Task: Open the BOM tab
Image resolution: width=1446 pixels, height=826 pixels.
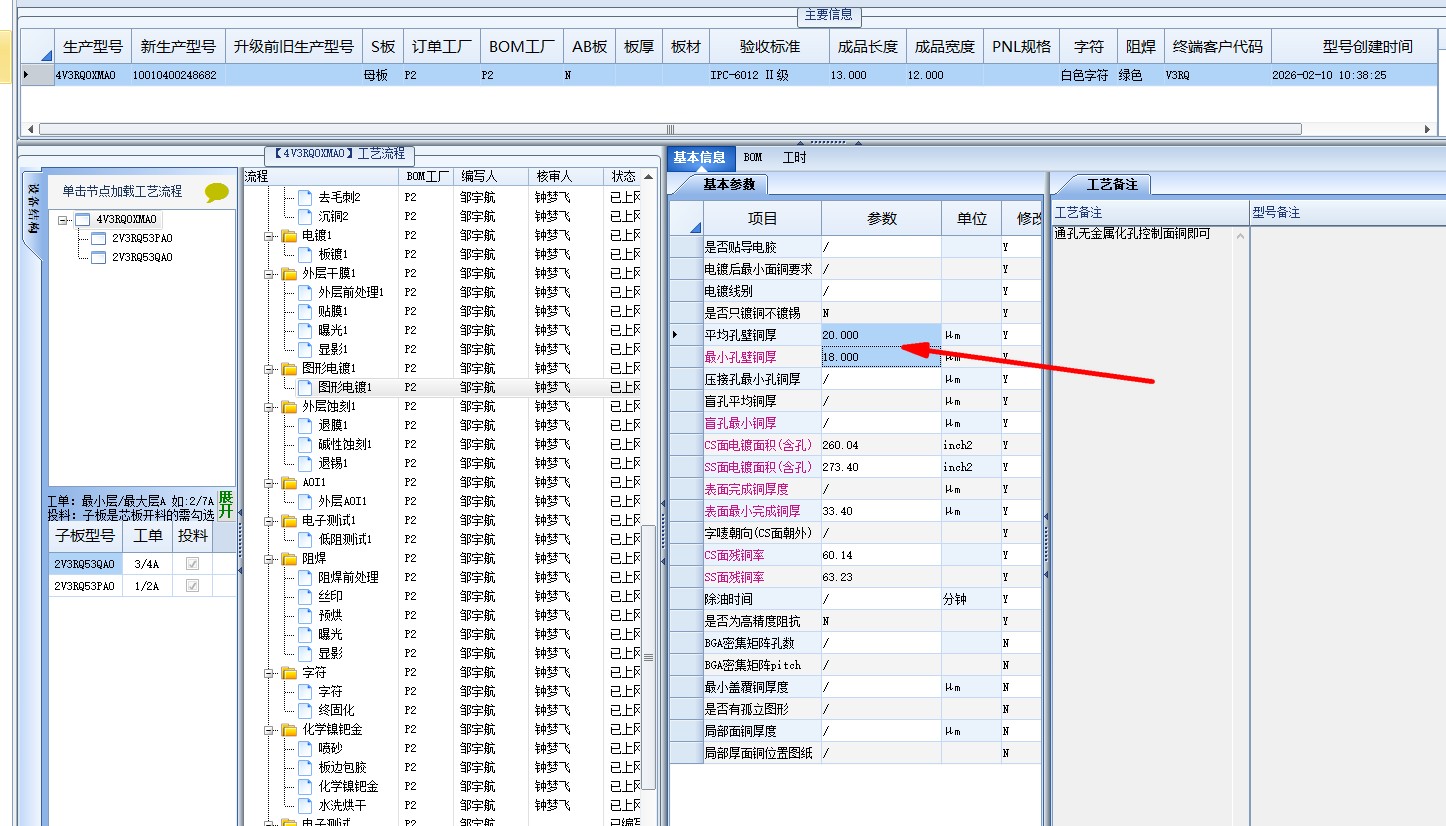Action: 753,157
